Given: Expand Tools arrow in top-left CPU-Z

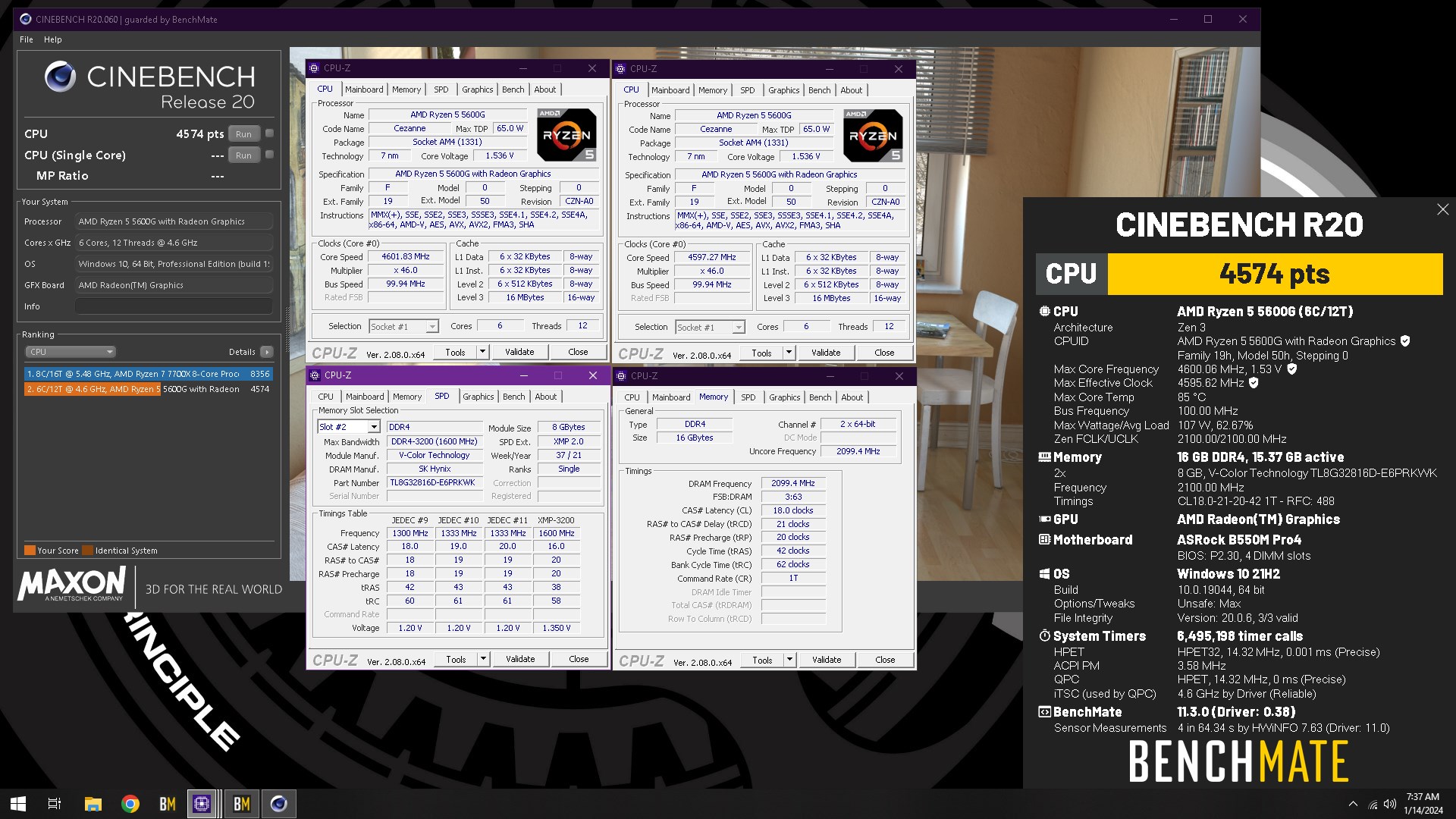Looking at the screenshot, I should pyautogui.click(x=482, y=352).
